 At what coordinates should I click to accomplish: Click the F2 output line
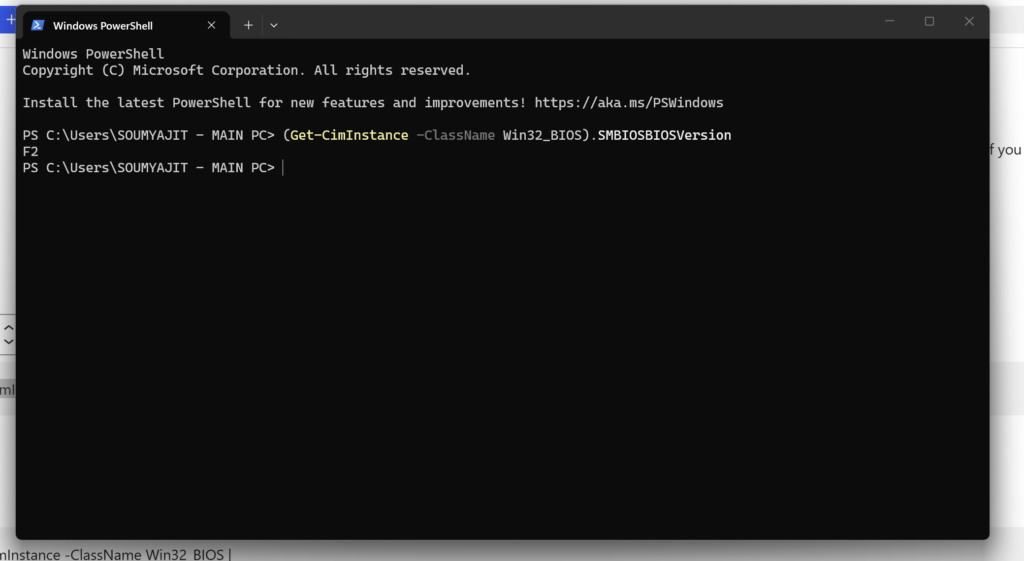pos(31,152)
